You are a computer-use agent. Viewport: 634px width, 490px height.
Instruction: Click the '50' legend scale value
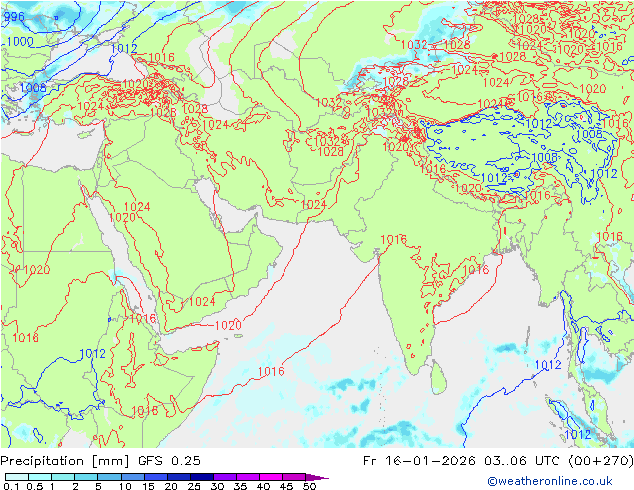(x=309, y=486)
